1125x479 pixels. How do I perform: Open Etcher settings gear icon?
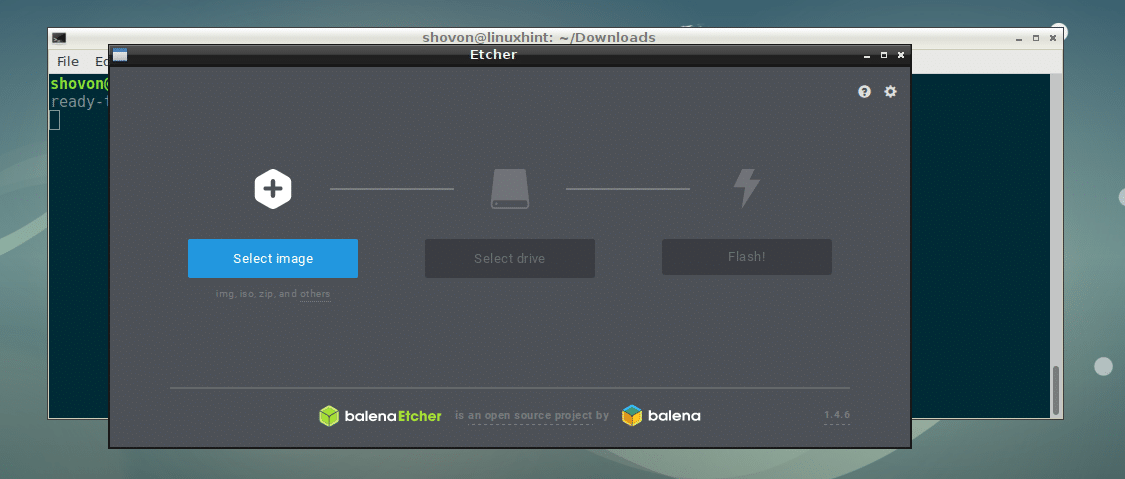pyautogui.click(x=890, y=92)
